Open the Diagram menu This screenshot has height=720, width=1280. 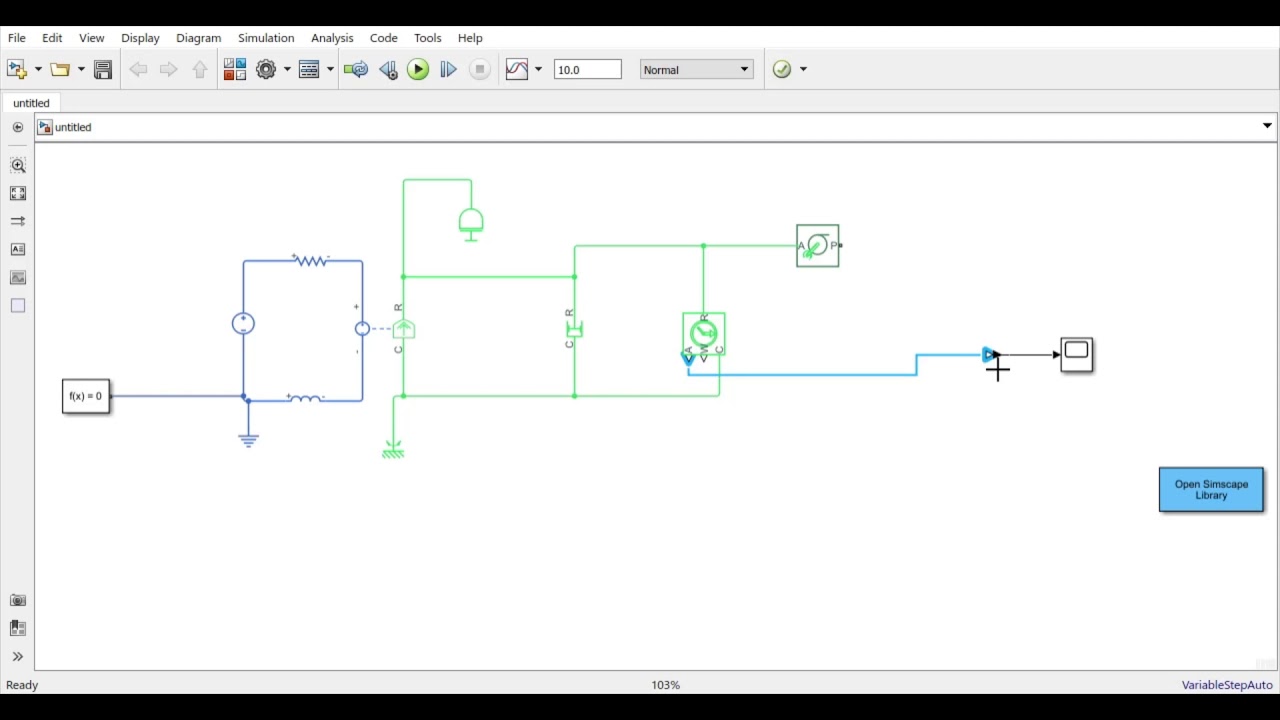point(198,38)
